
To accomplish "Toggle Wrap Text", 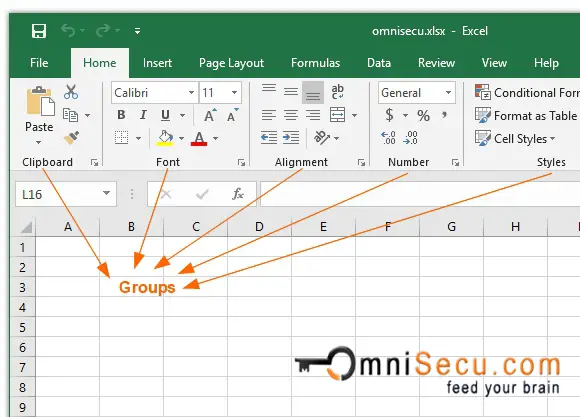I will coord(337,92).
